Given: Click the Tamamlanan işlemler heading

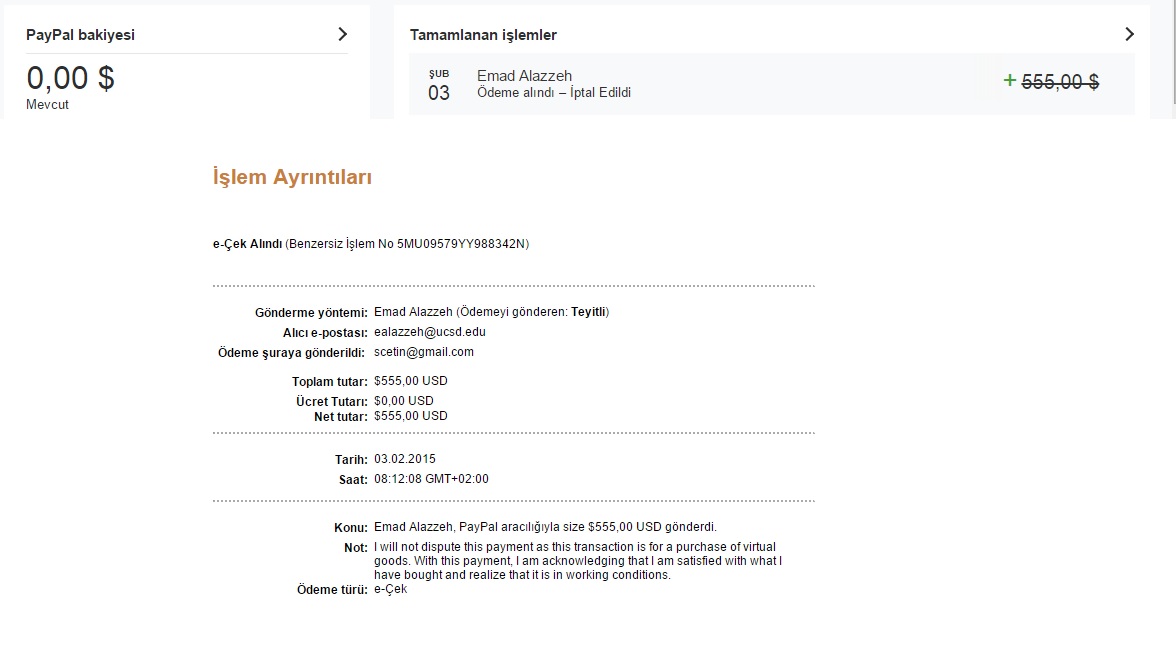Looking at the screenshot, I should click(483, 35).
